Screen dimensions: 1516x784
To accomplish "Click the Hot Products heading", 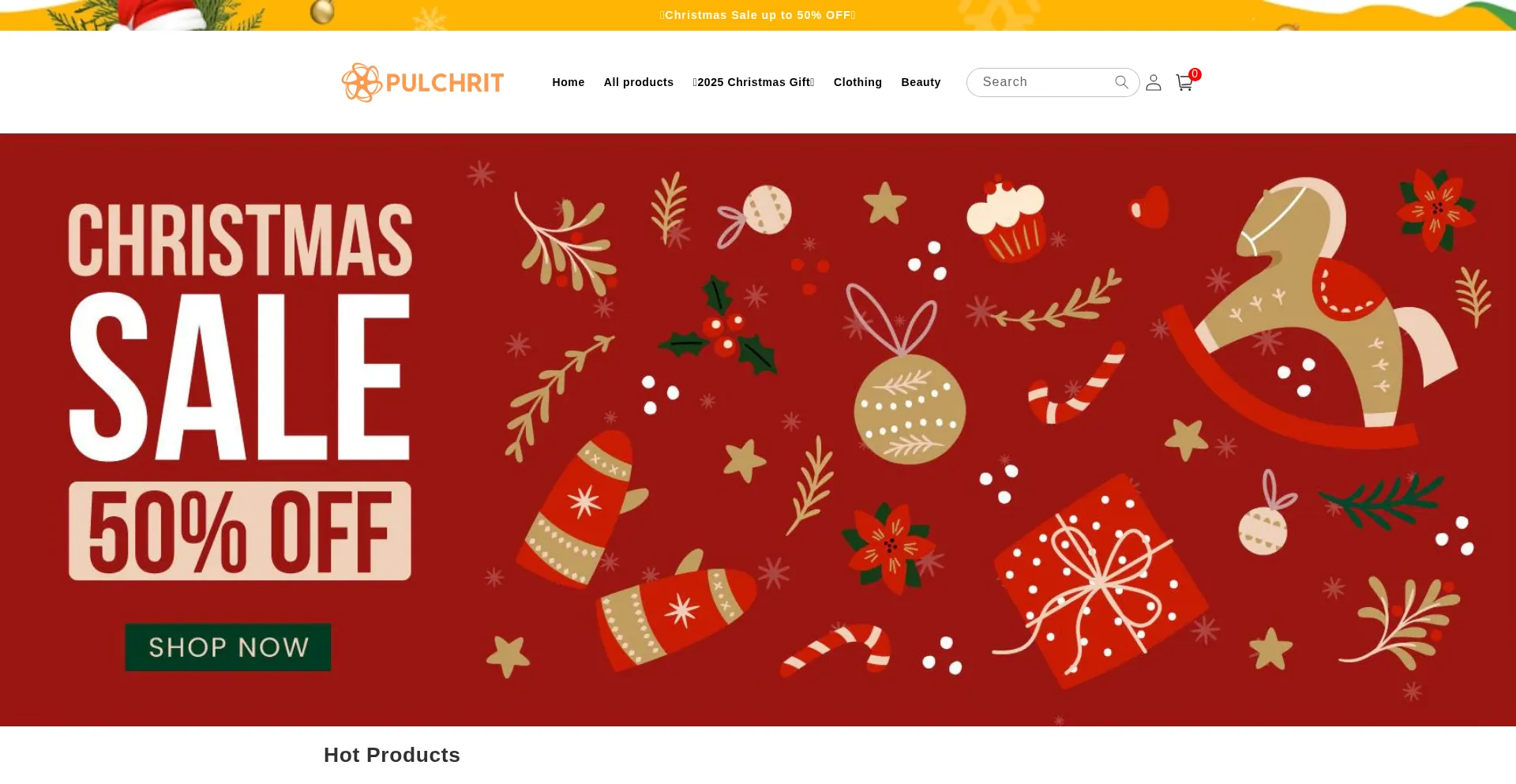I will click(x=392, y=755).
